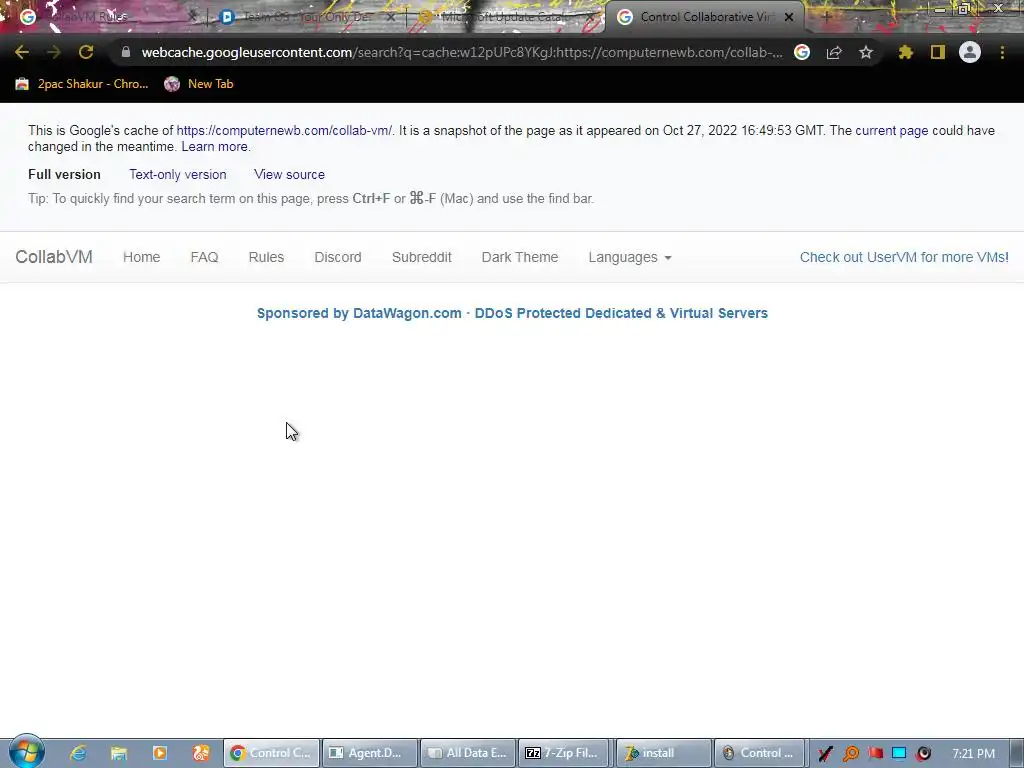Switch to the 7-Zip Fil... taskbar window
Image resolution: width=1024 pixels, height=768 pixels.
point(566,753)
